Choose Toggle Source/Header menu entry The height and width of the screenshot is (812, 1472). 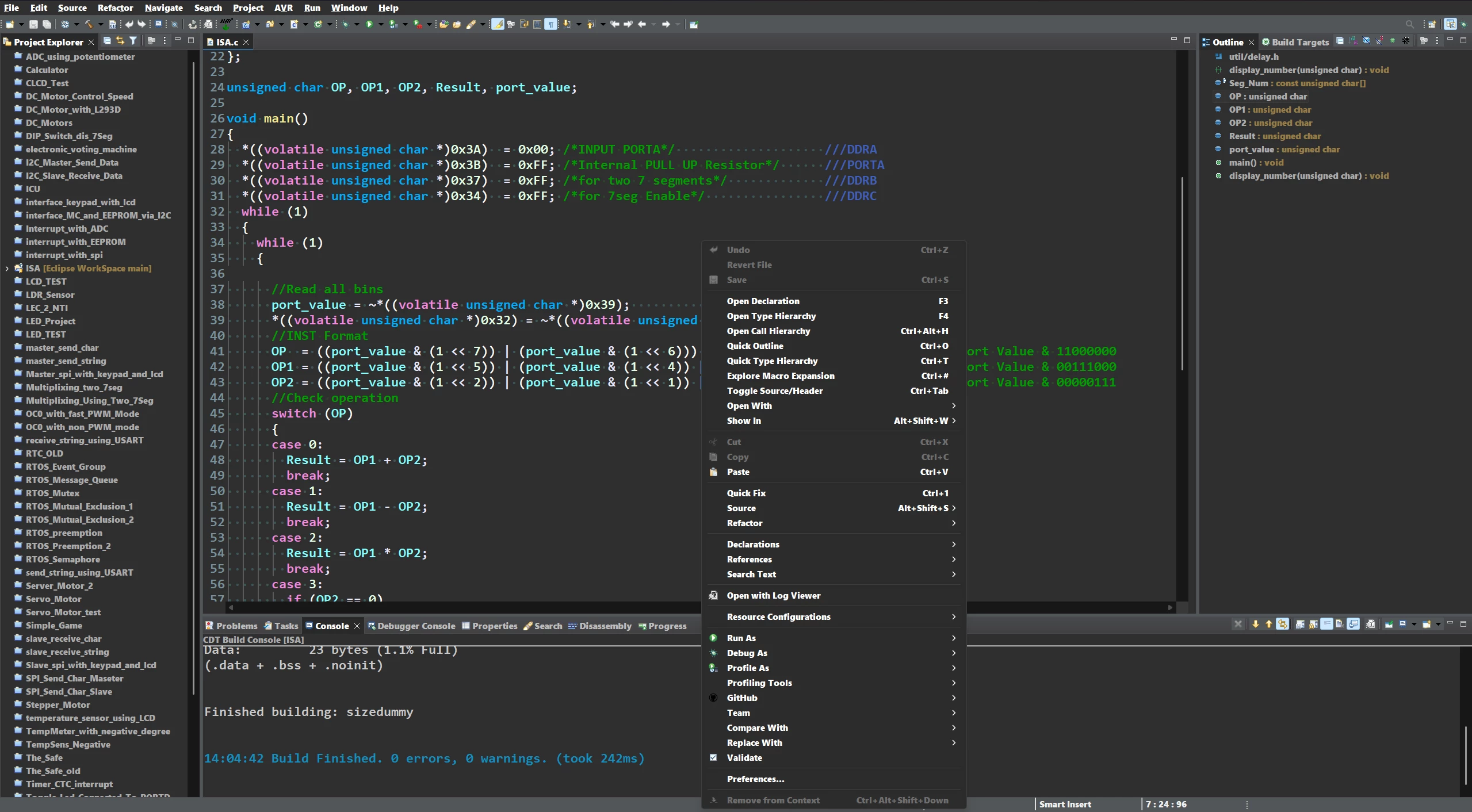pyautogui.click(x=834, y=390)
